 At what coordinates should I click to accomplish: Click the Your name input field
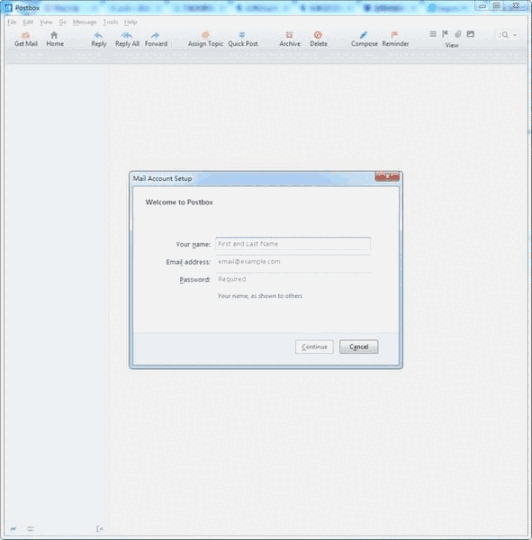pyautogui.click(x=293, y=244)
